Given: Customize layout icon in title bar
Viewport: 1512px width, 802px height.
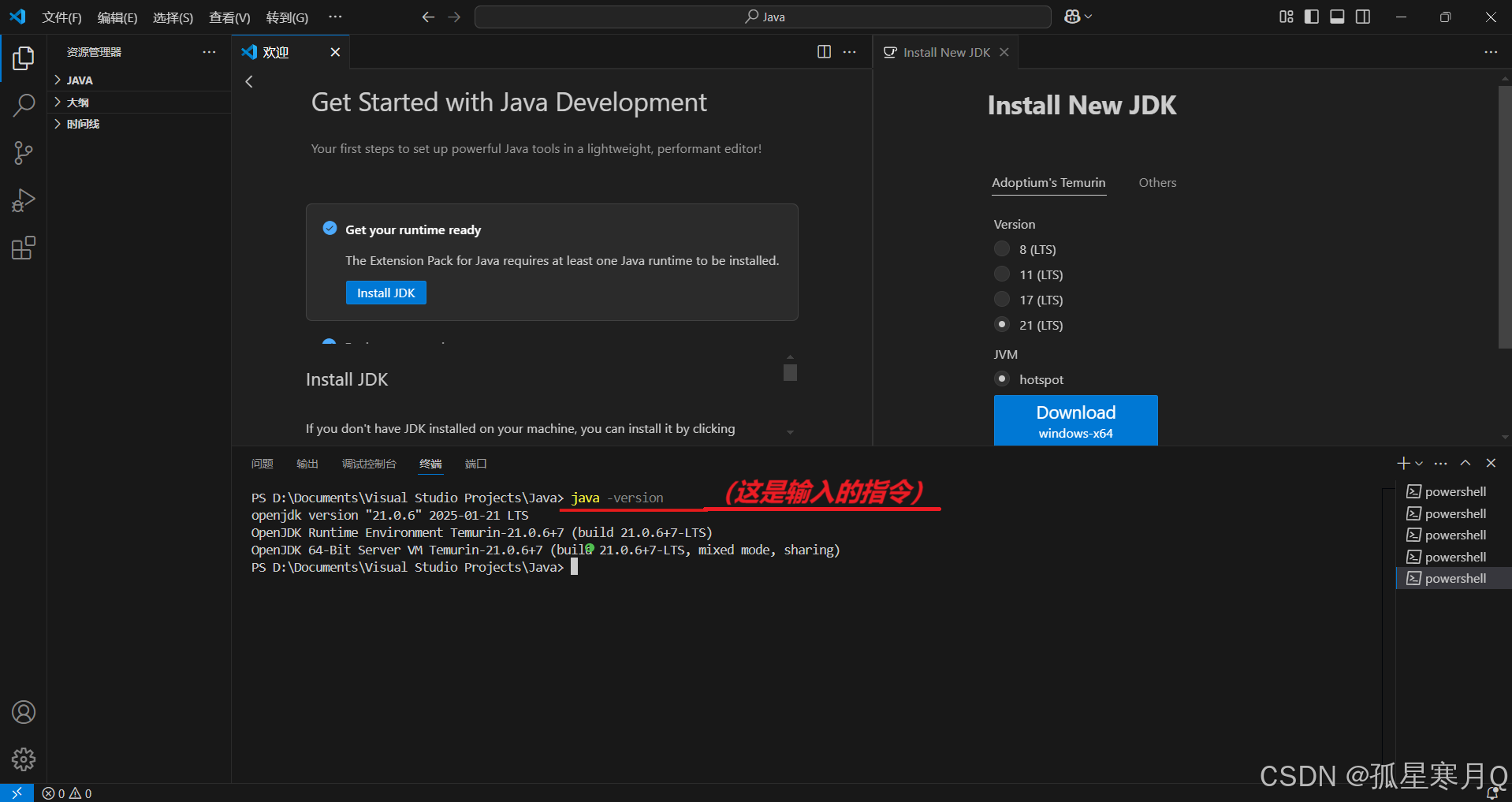Looking at the screenshot, I should coord(1286,17).
